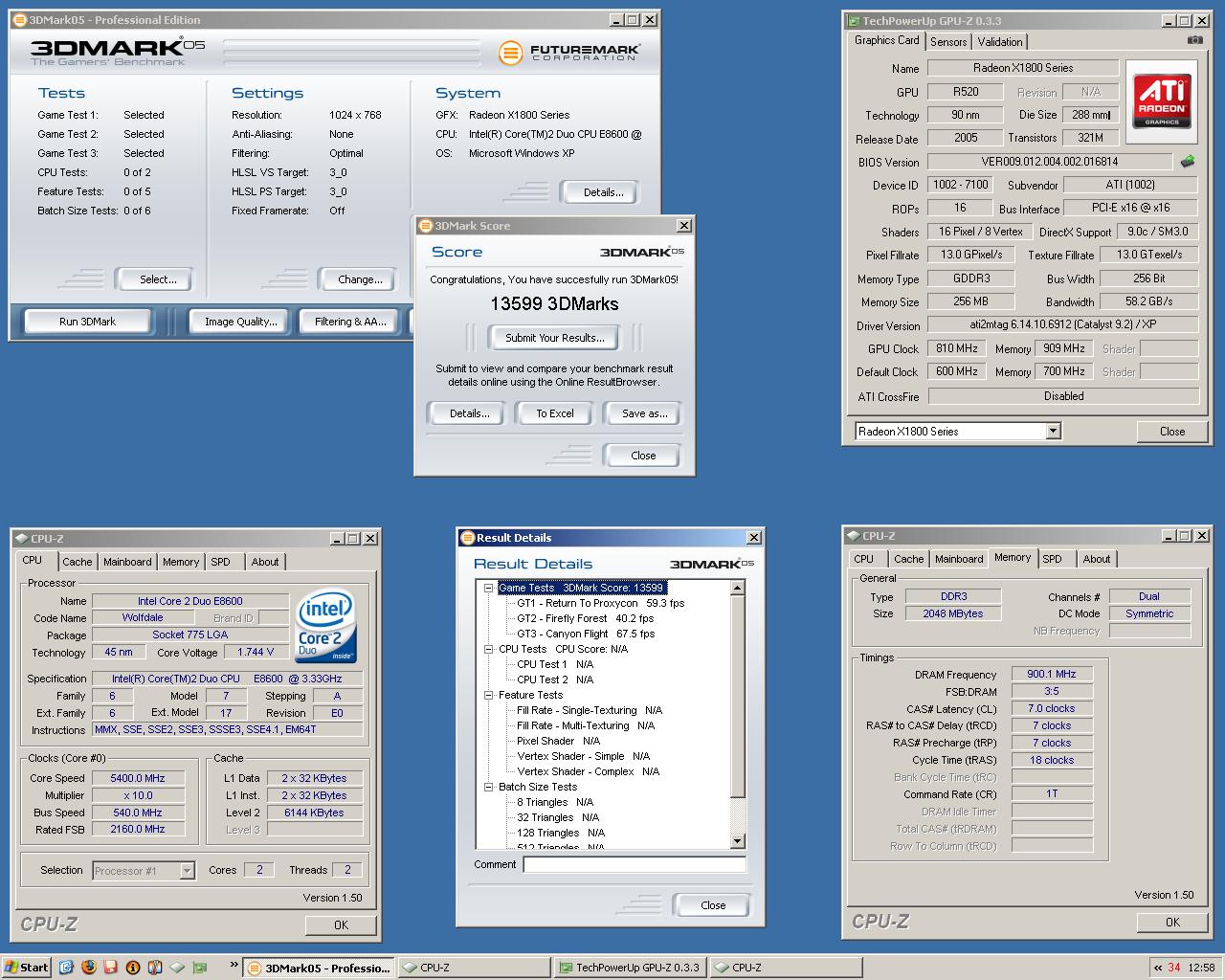The image size is (1225, 980).
Task: Click the blue browser icon next to Start
Action: point(66,968)
